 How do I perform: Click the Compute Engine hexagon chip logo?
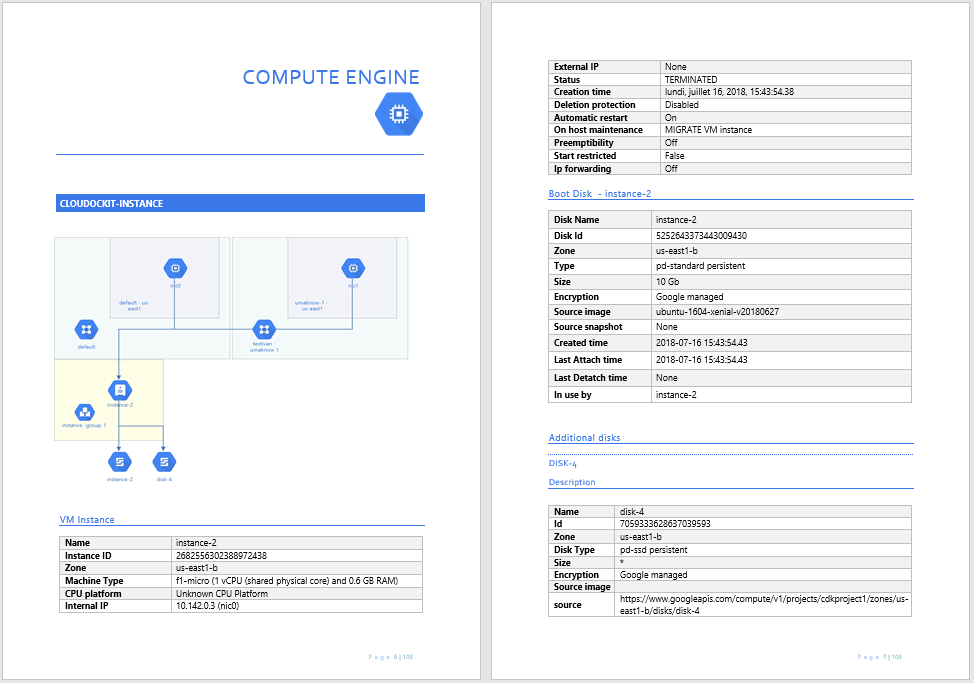pos(399,114)
